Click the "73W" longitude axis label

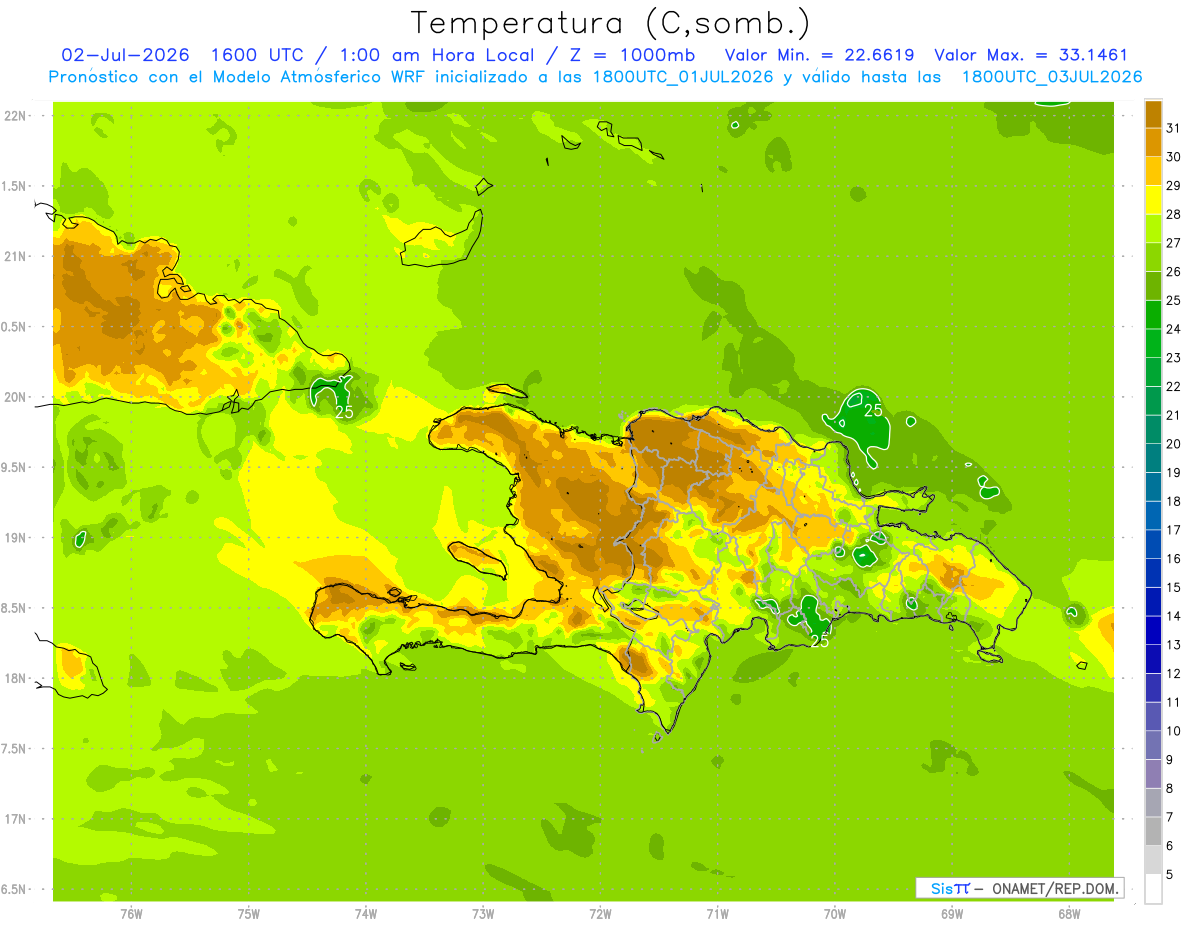pyautogui.click(x=483, y=913)
